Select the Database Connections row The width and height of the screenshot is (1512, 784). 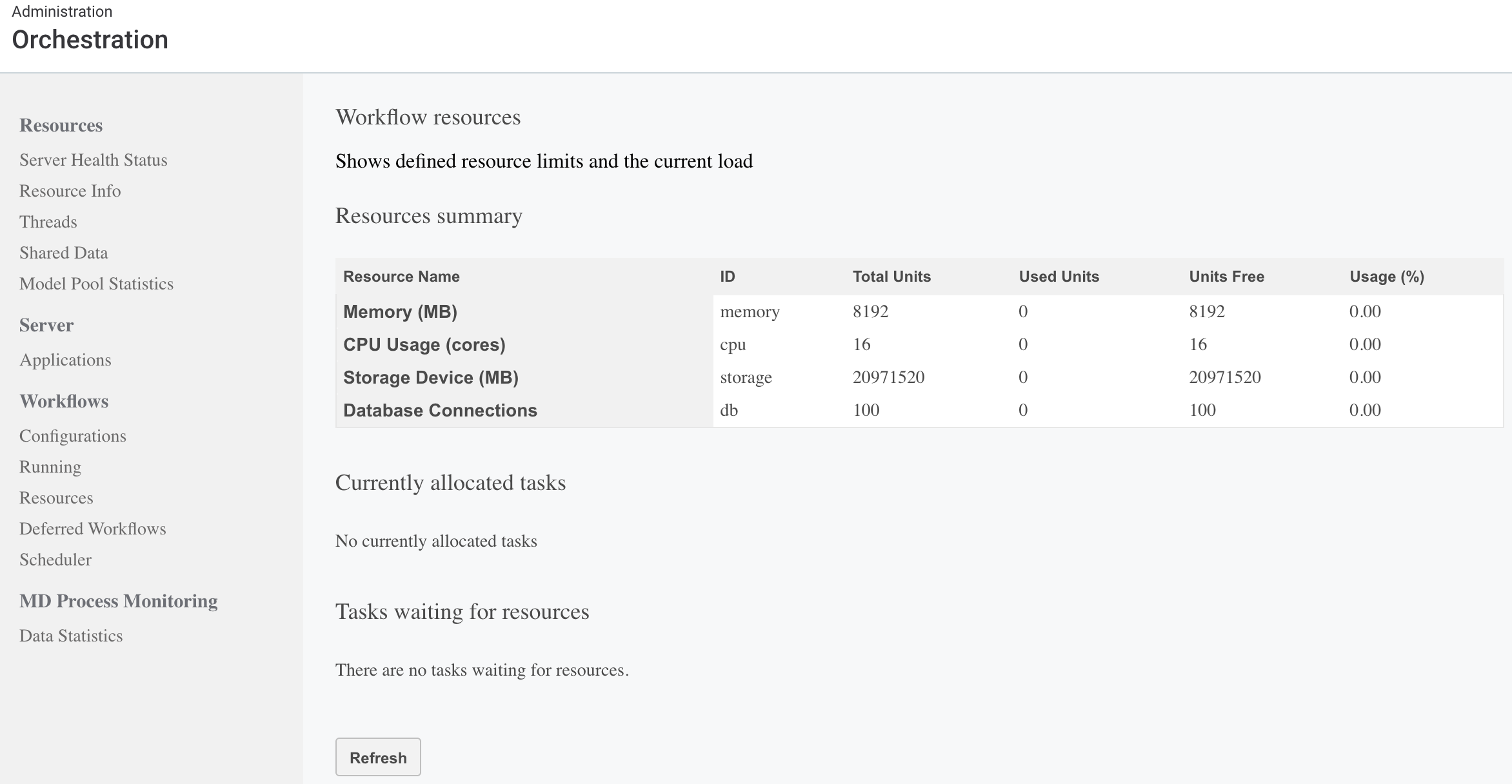440,410
